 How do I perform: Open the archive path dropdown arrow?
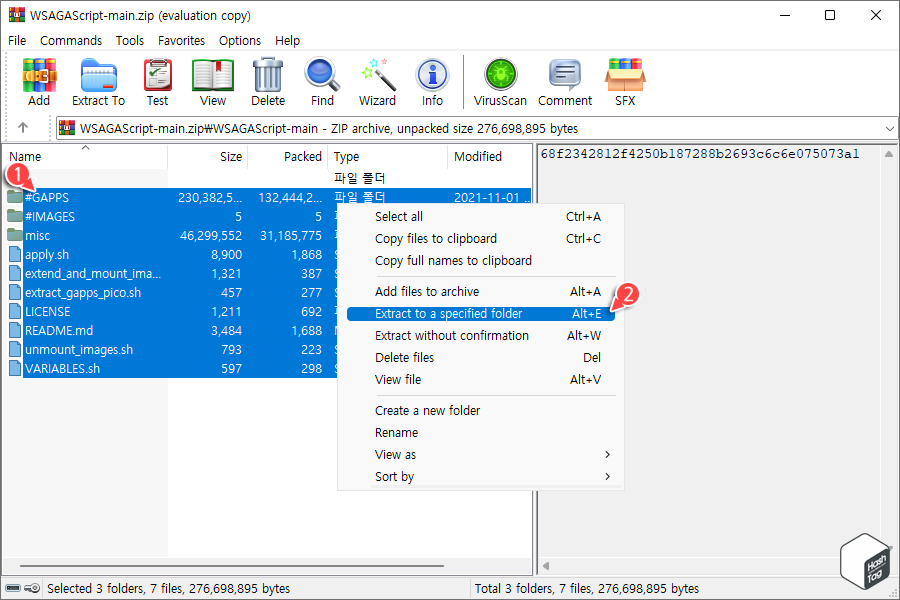(x=888, y=128)
